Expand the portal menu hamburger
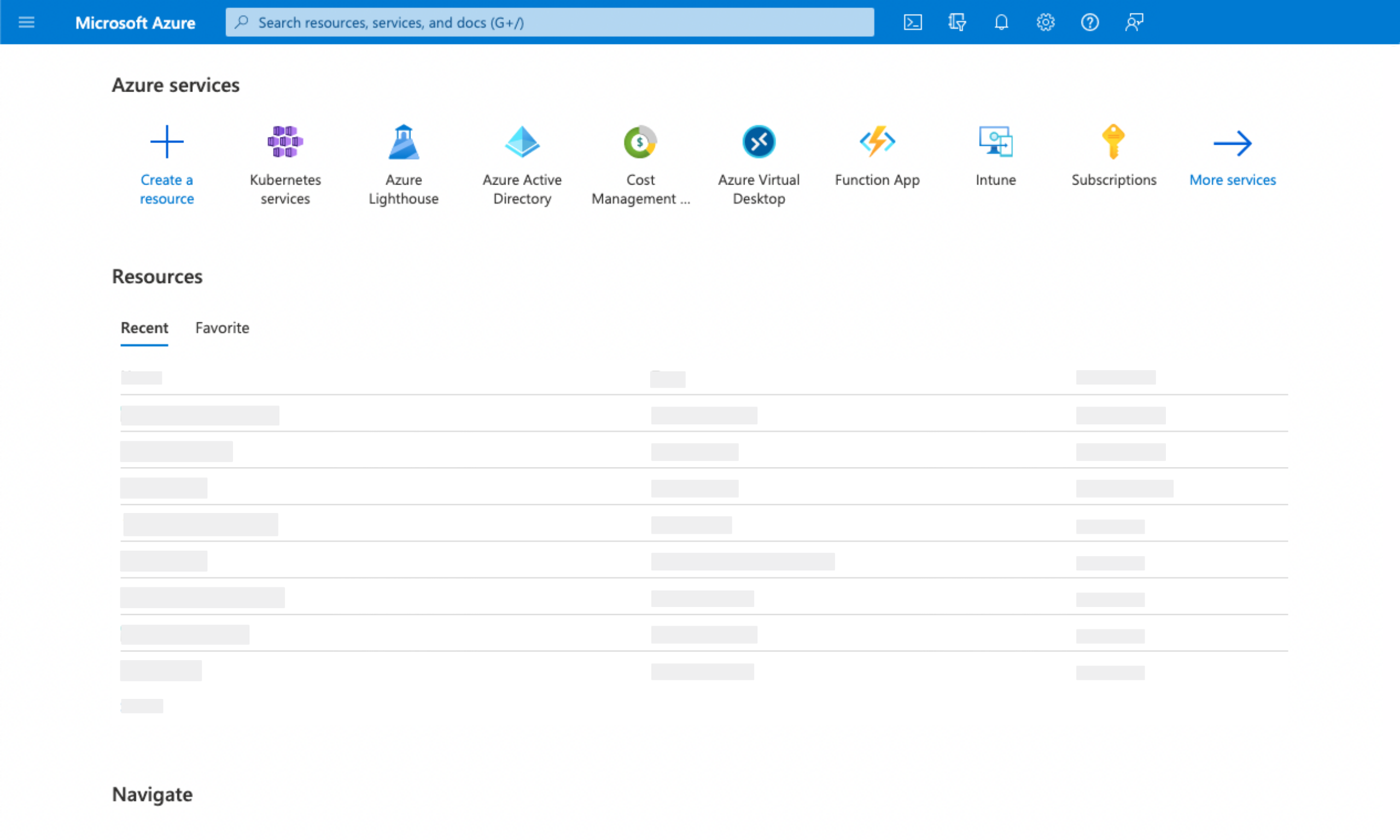The image size is (1400, 840). tap(27, 22)
